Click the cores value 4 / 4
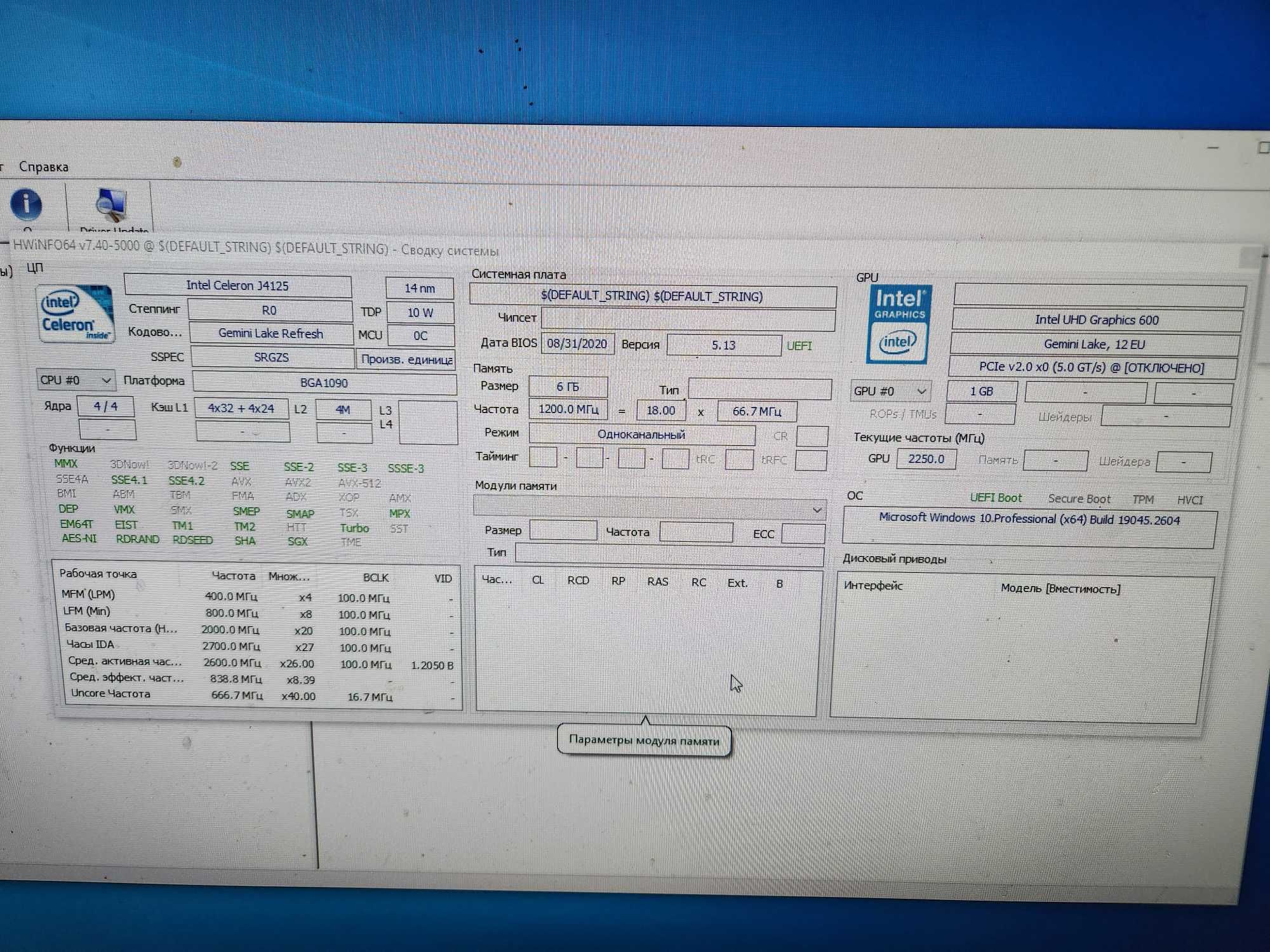Viewport: 1270px width, 952px height. tap(105, 407)
